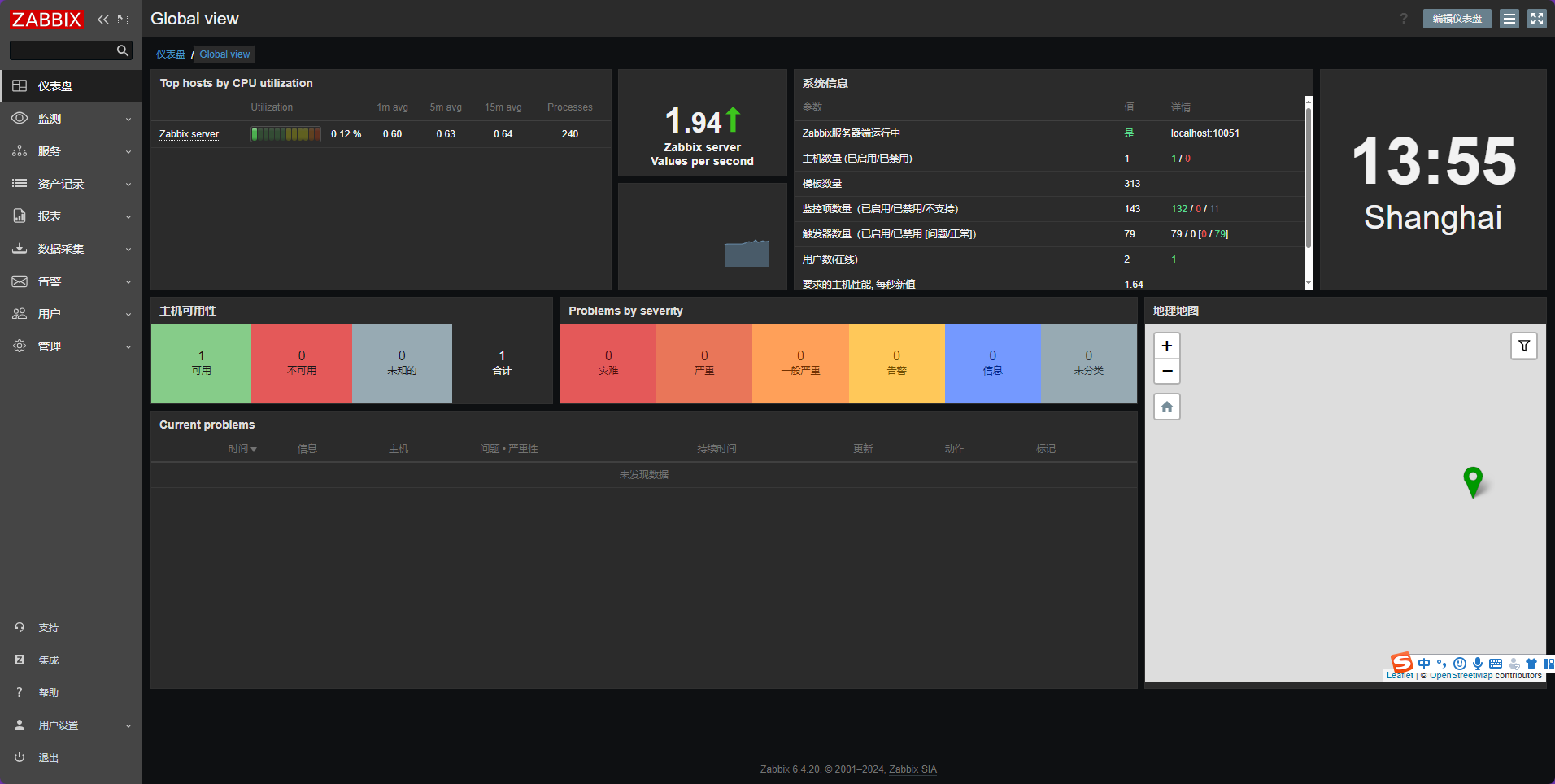Screen dimensions: 1555x784
Task: Expand the 数据采集 menu chevron
Action: [128, 250]
